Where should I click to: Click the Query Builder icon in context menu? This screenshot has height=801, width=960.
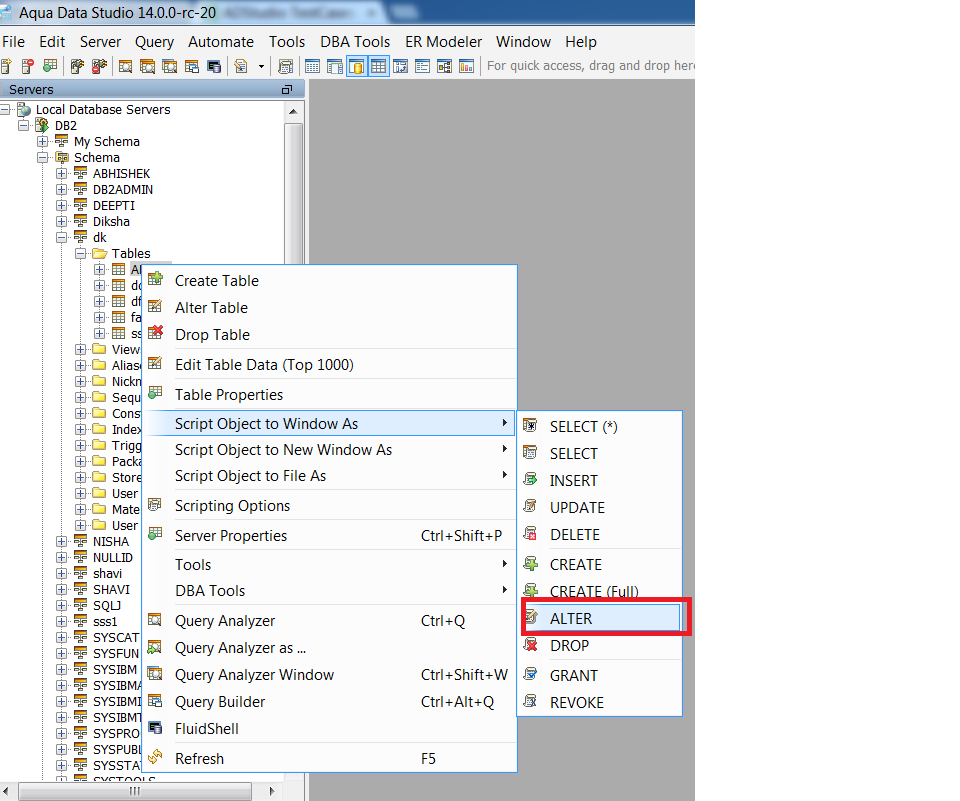point(156,701)
